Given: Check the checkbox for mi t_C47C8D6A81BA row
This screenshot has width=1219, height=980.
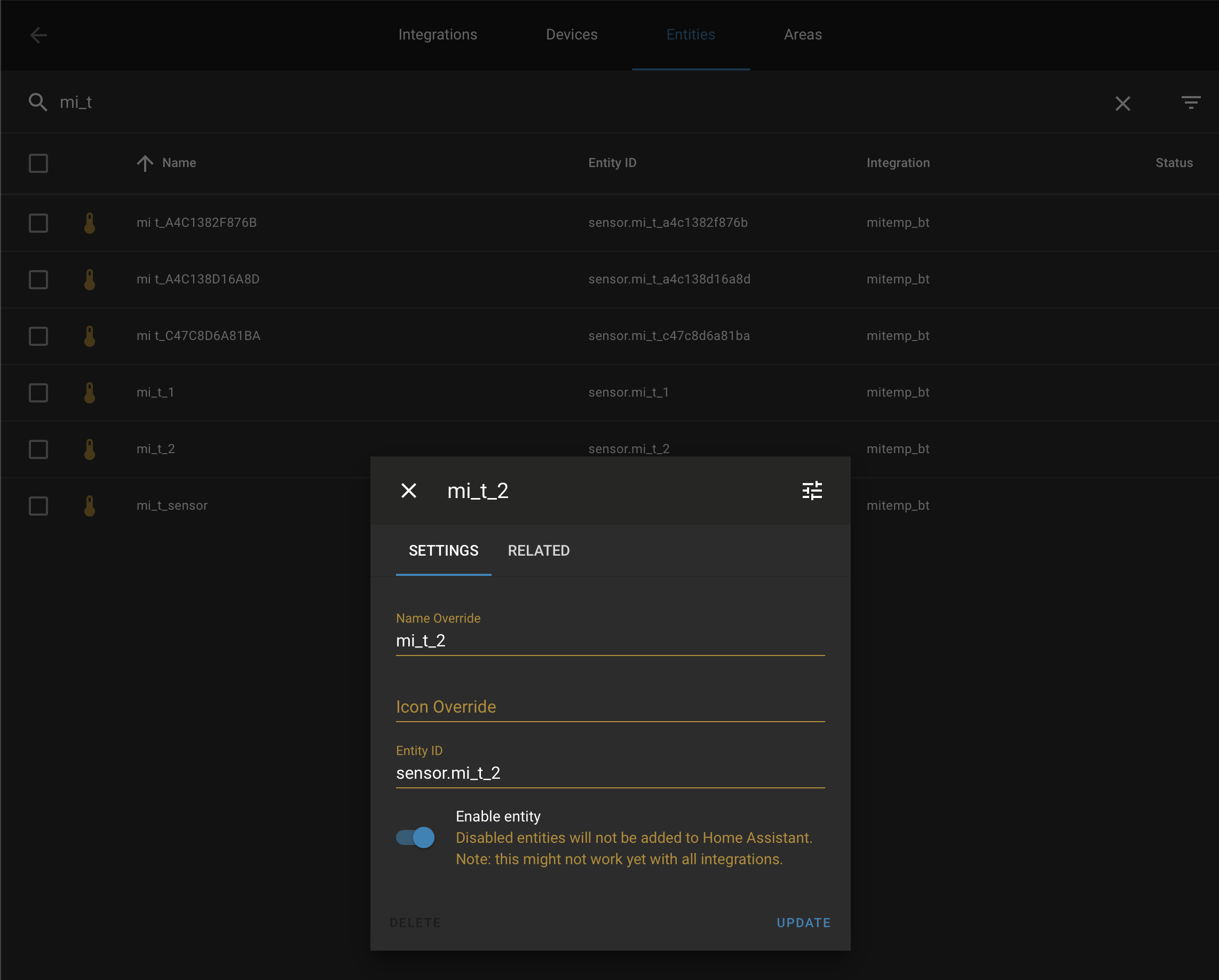Looking at the screenshot, I should pos(38,335).
